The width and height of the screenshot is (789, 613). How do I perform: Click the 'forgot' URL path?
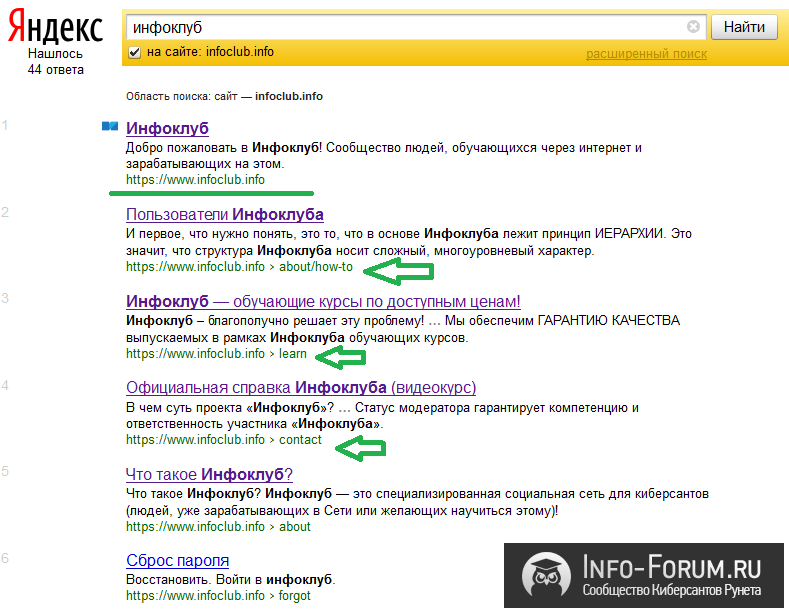(294, 596)
